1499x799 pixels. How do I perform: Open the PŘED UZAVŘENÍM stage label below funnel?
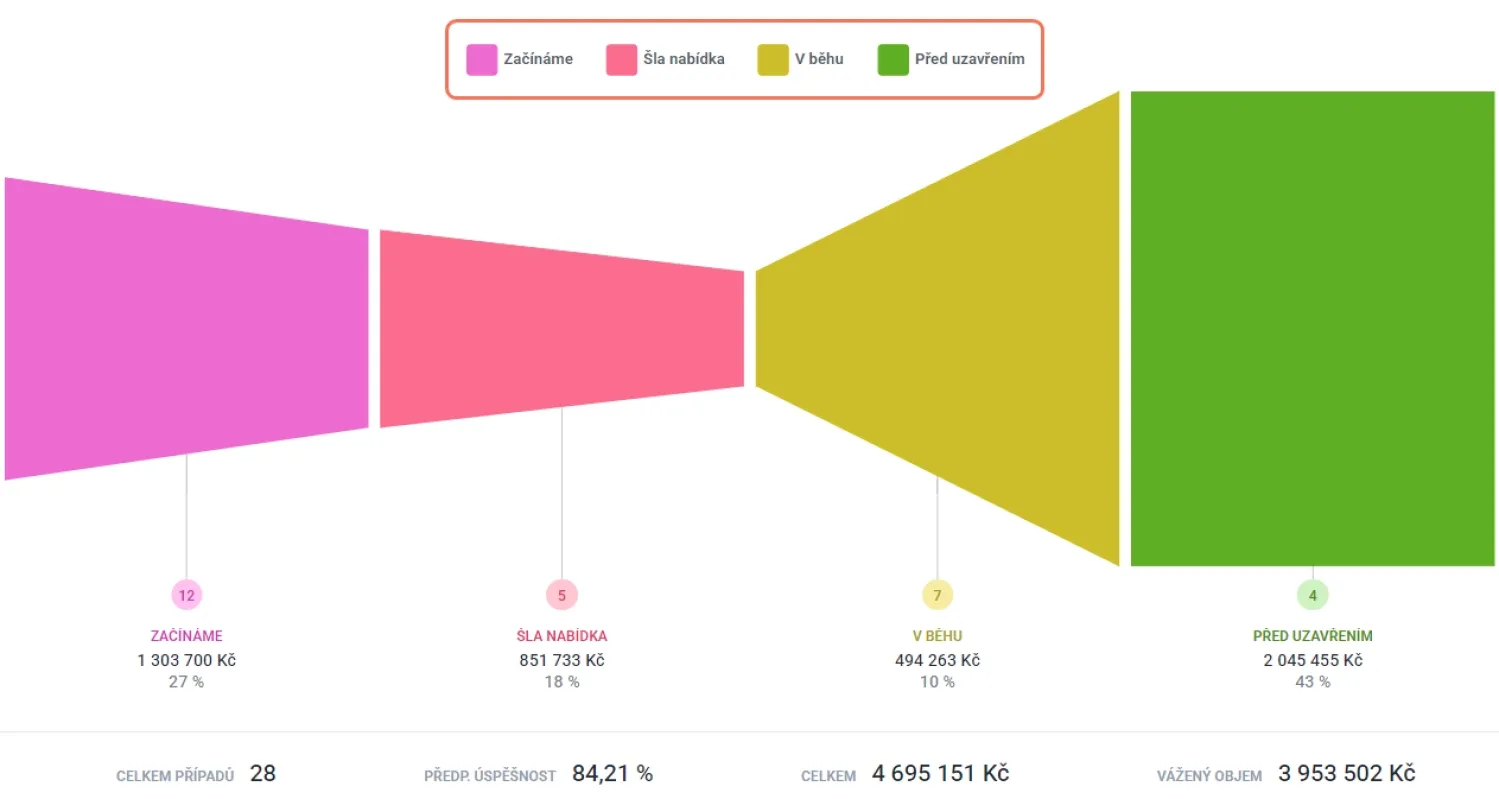(1313, 636)
